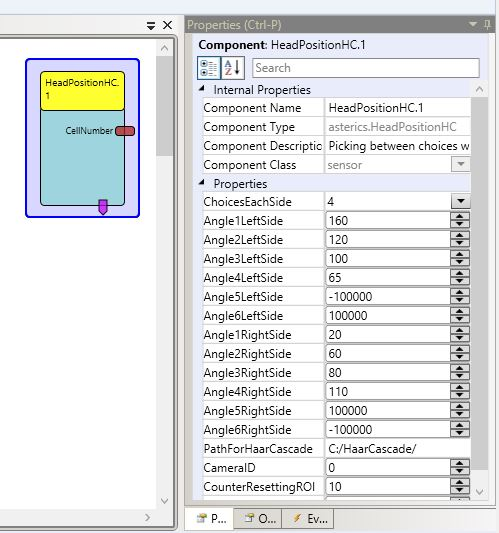The image size is (499, 533).
Task: Sort properties alphabetically with A-Z icon
Action: pyautogui.click(x=233, y=68)
